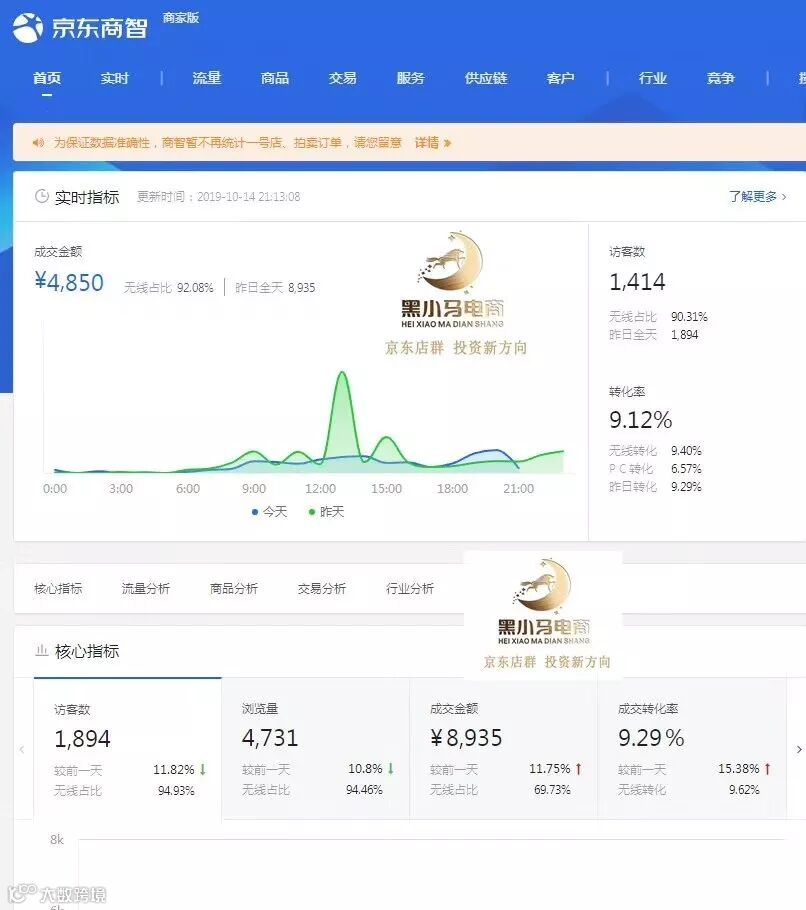Switch to the 核心指标 section tab
Image resolution: width=806 pixels, height=910 pixels.
coord(58,588)
